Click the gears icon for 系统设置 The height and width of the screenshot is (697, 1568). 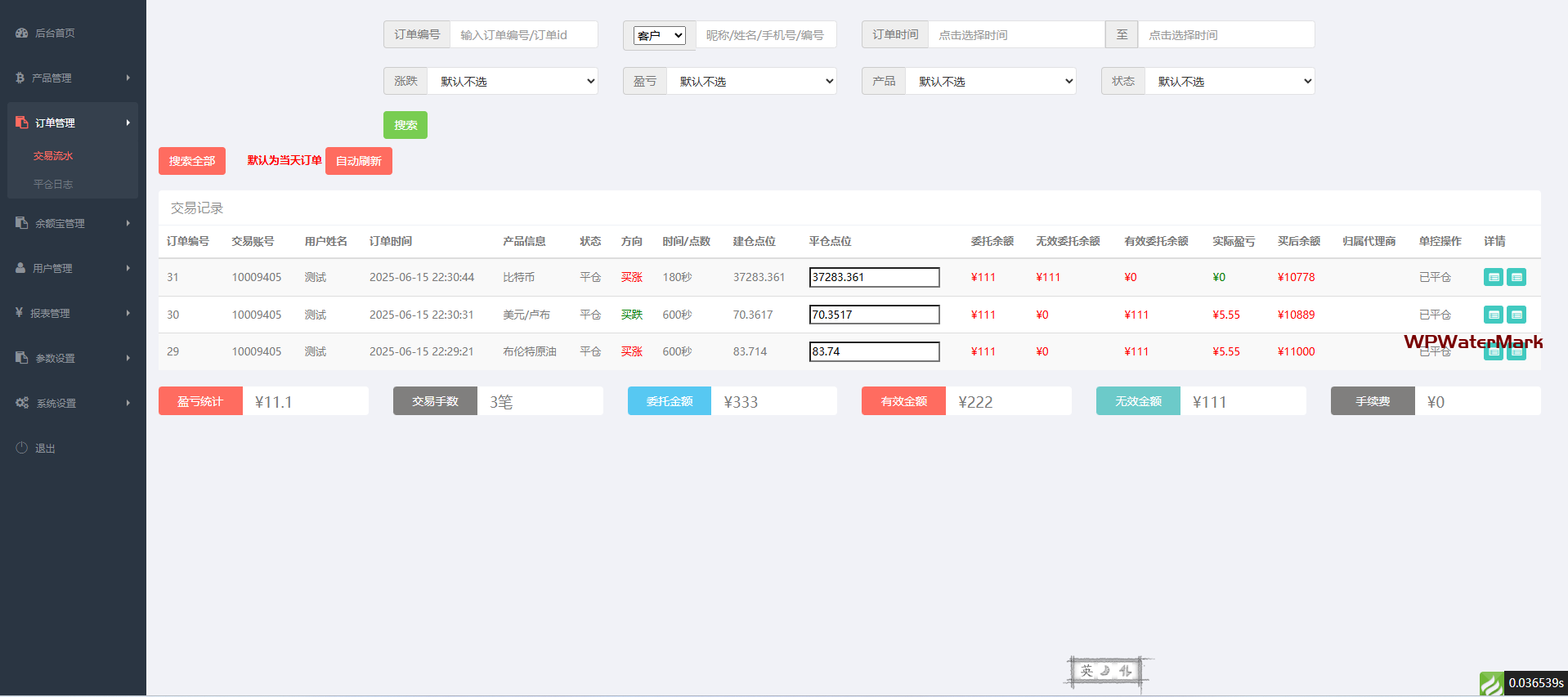point(22,403)
